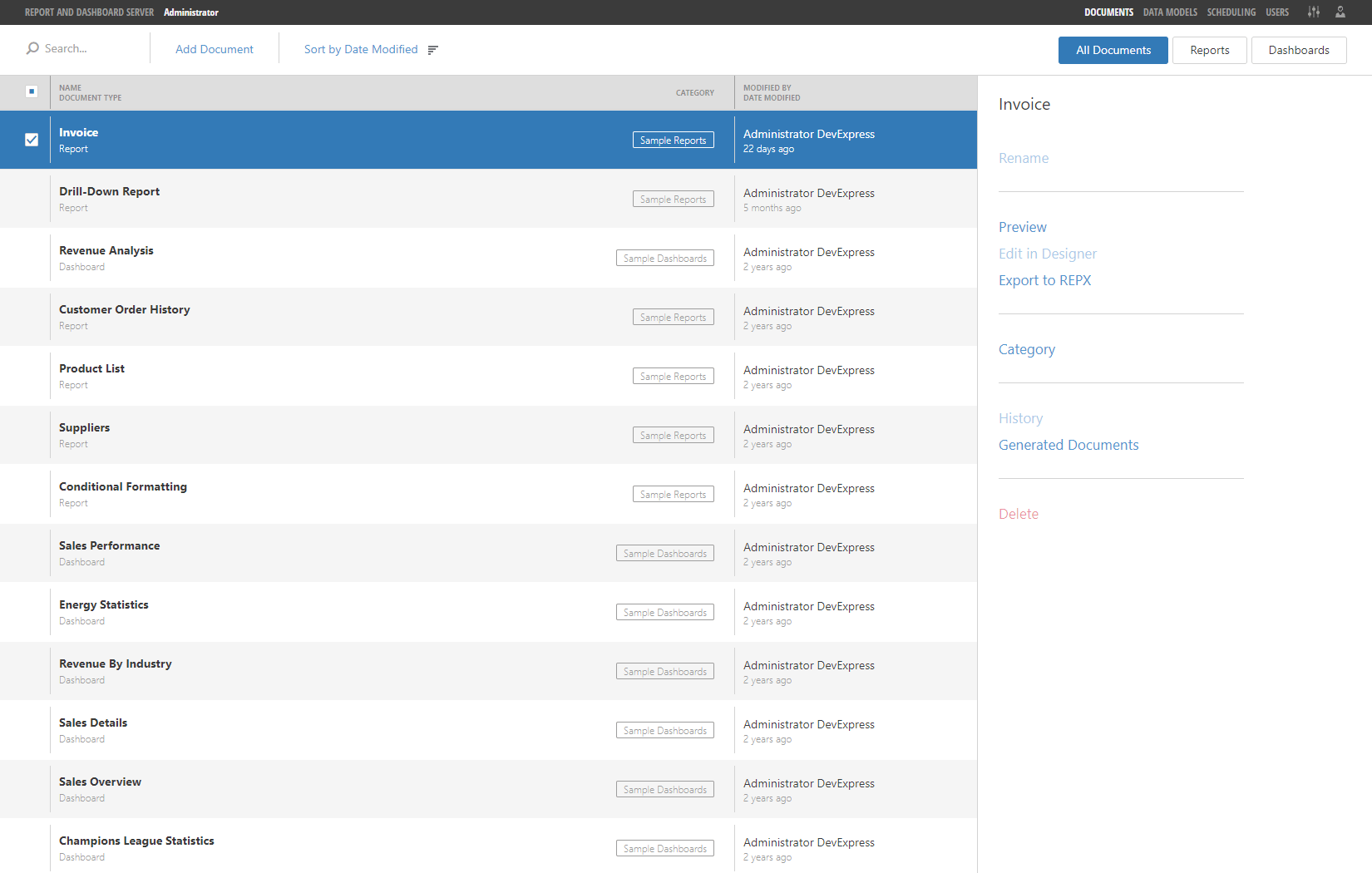This screenshot has height=873, width=1372.
Task: Open Generated Documents for Invoice
Action: pyautogui.click(x=1068, y=445)
